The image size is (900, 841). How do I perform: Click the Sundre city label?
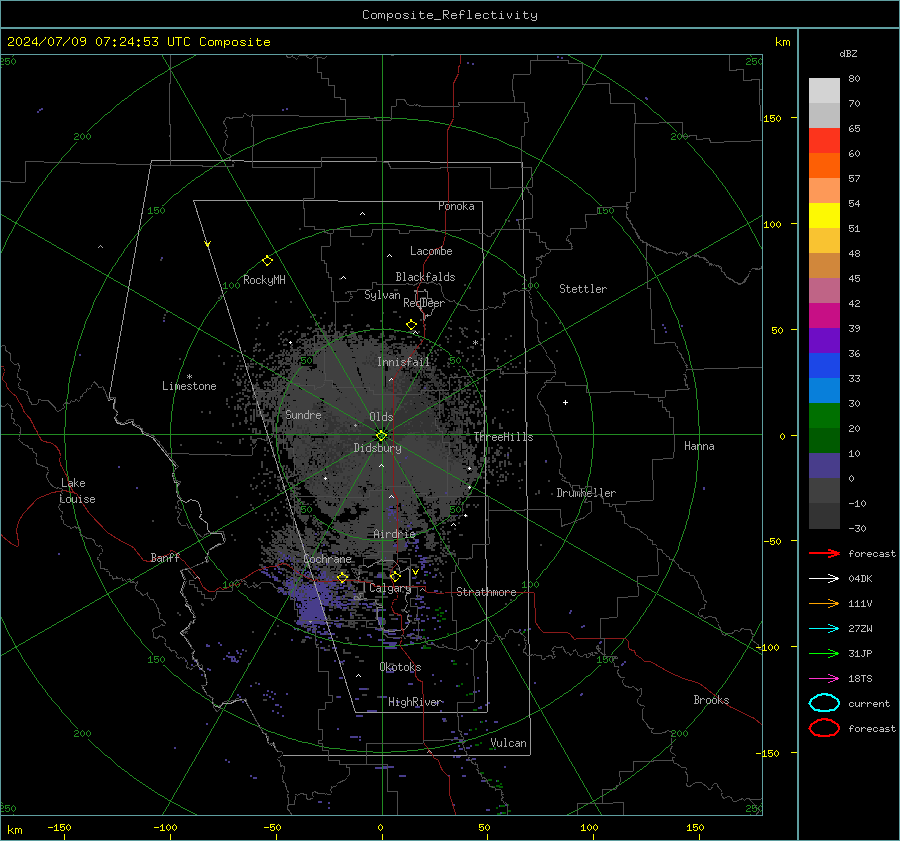[303, 414]
